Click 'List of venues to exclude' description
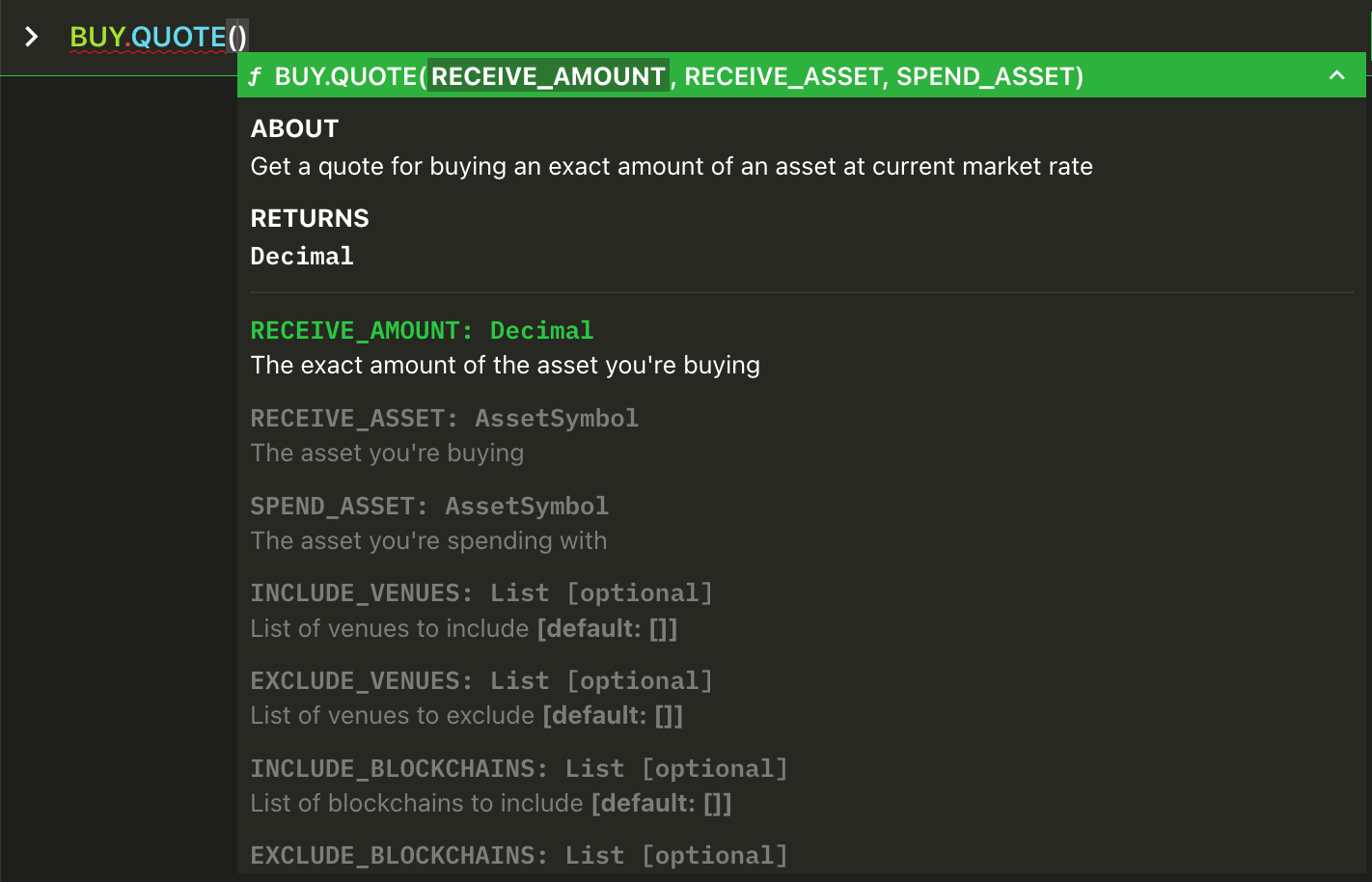Viewport: 1372px width, 882px height. pos(467,715)
